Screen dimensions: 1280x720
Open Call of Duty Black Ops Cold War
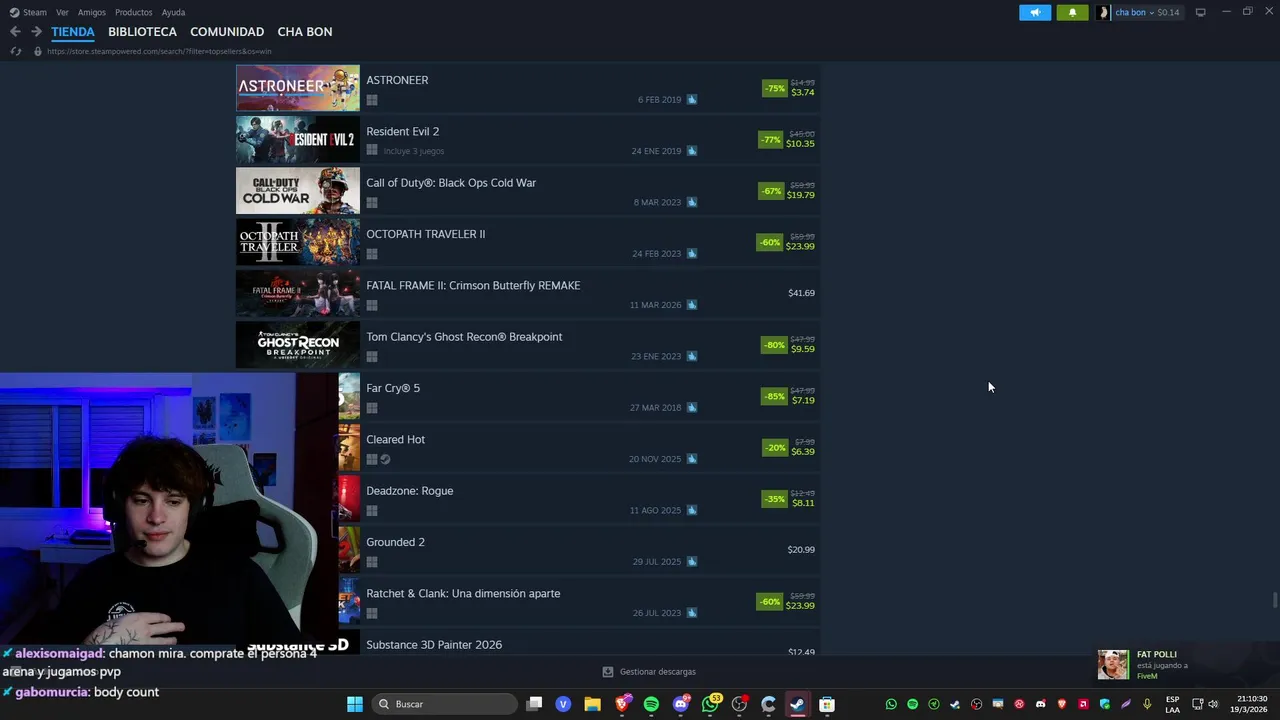[451, 183]
